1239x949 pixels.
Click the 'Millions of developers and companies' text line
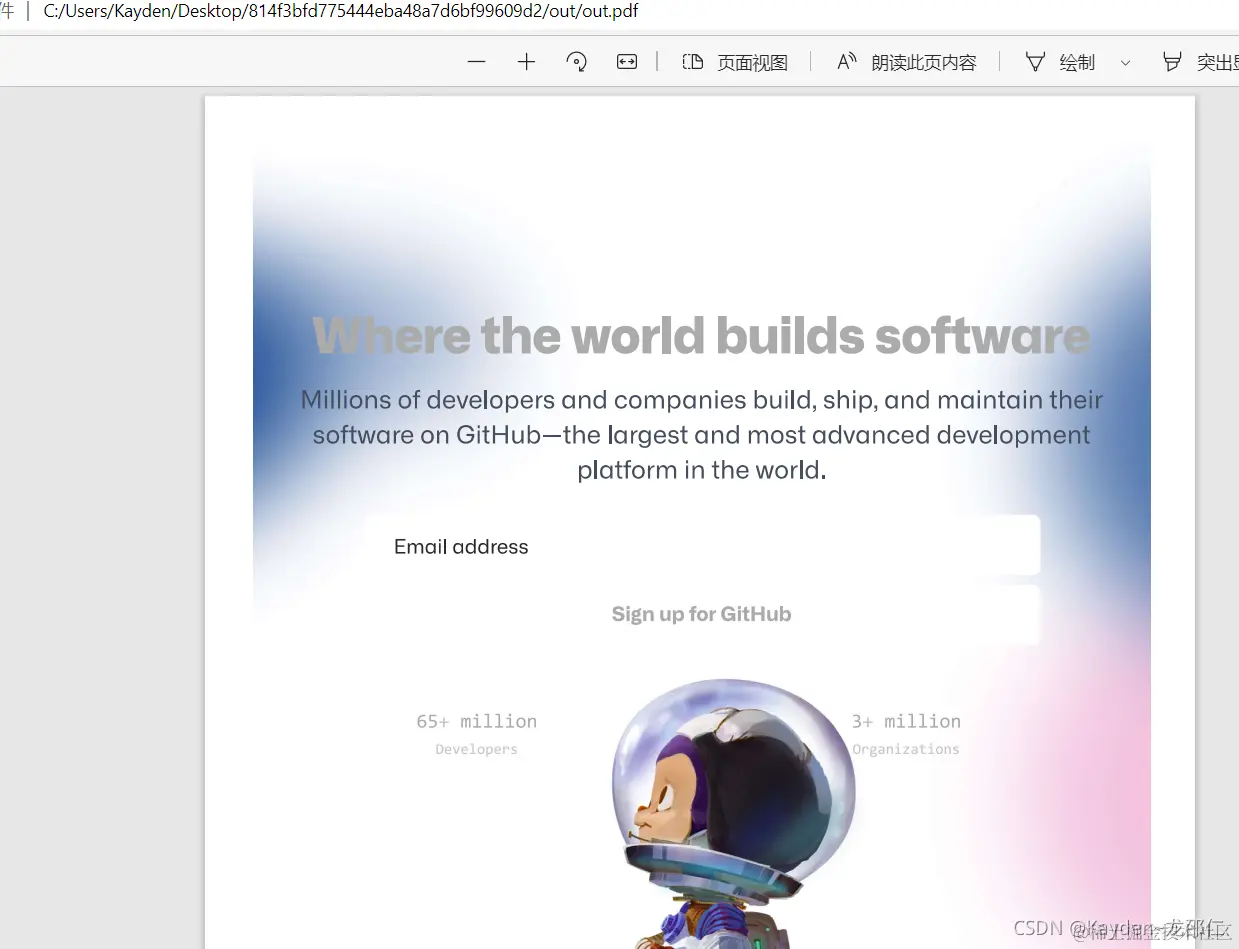pos(702,400)
